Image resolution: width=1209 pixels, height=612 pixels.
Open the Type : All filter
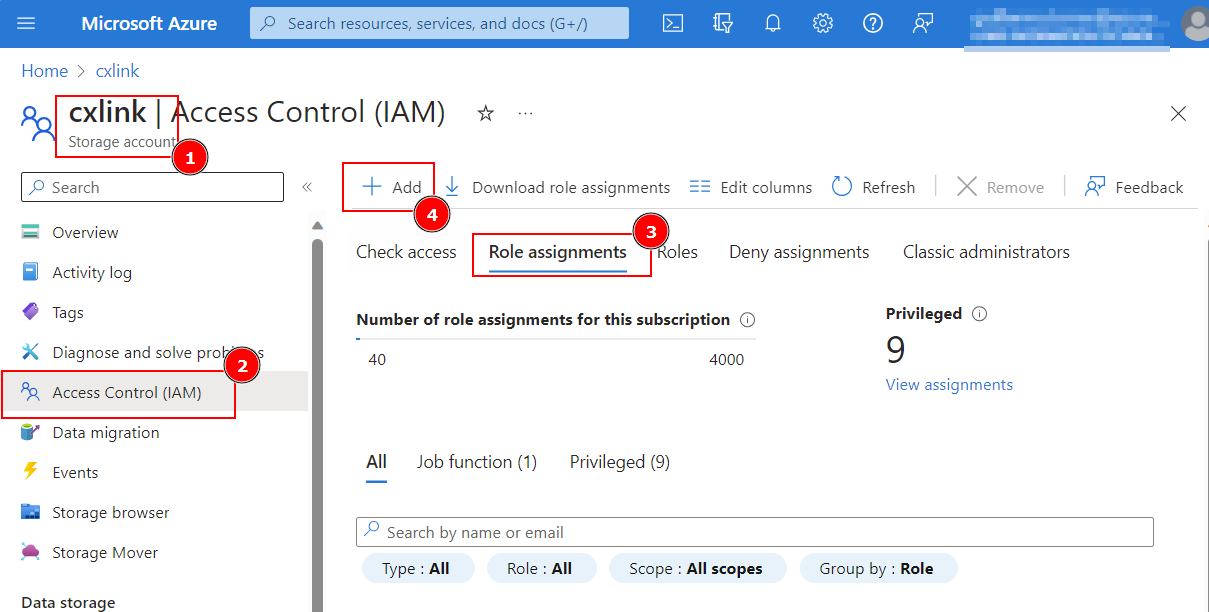tap(415, 569)
